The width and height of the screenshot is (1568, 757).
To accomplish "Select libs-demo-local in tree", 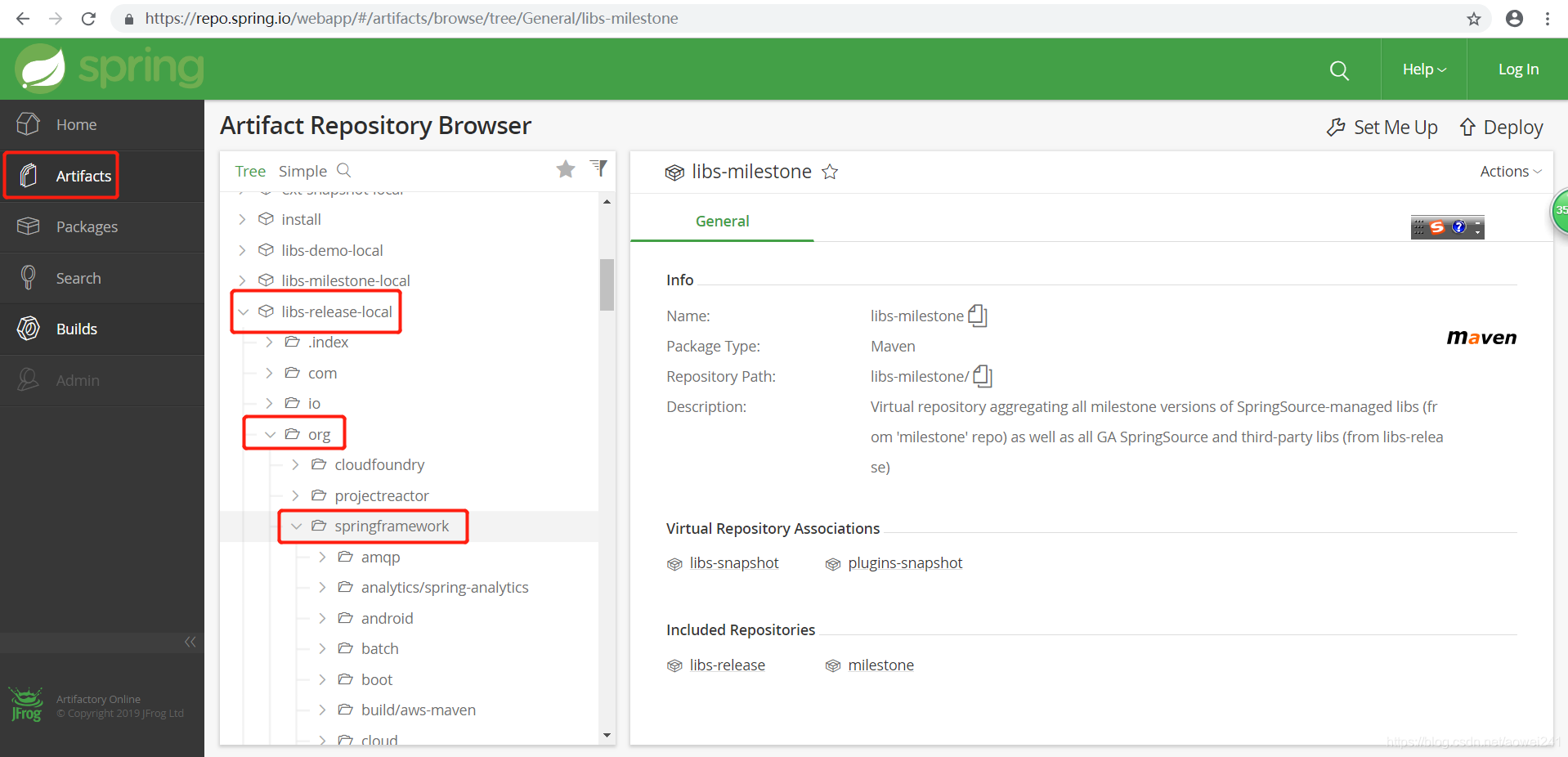I will click(332, 250).
